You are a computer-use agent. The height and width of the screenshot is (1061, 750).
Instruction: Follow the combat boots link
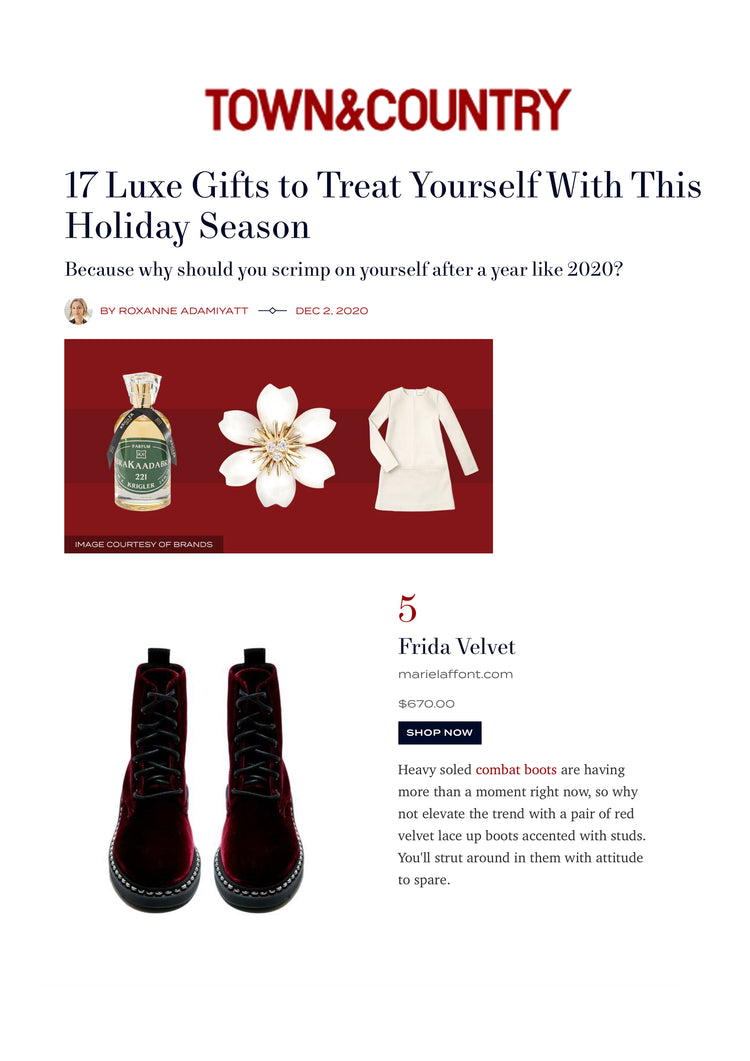pos(516,769)
